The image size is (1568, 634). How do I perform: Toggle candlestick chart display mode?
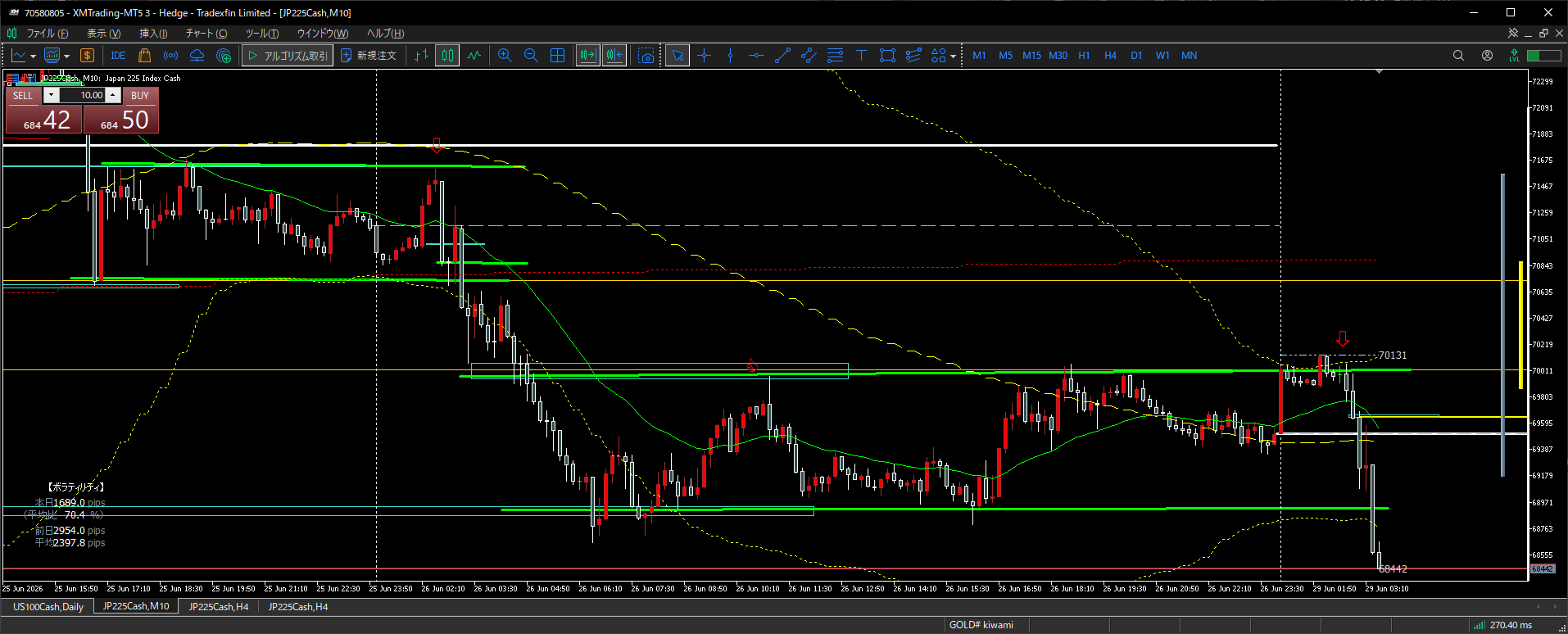point(447,56)
